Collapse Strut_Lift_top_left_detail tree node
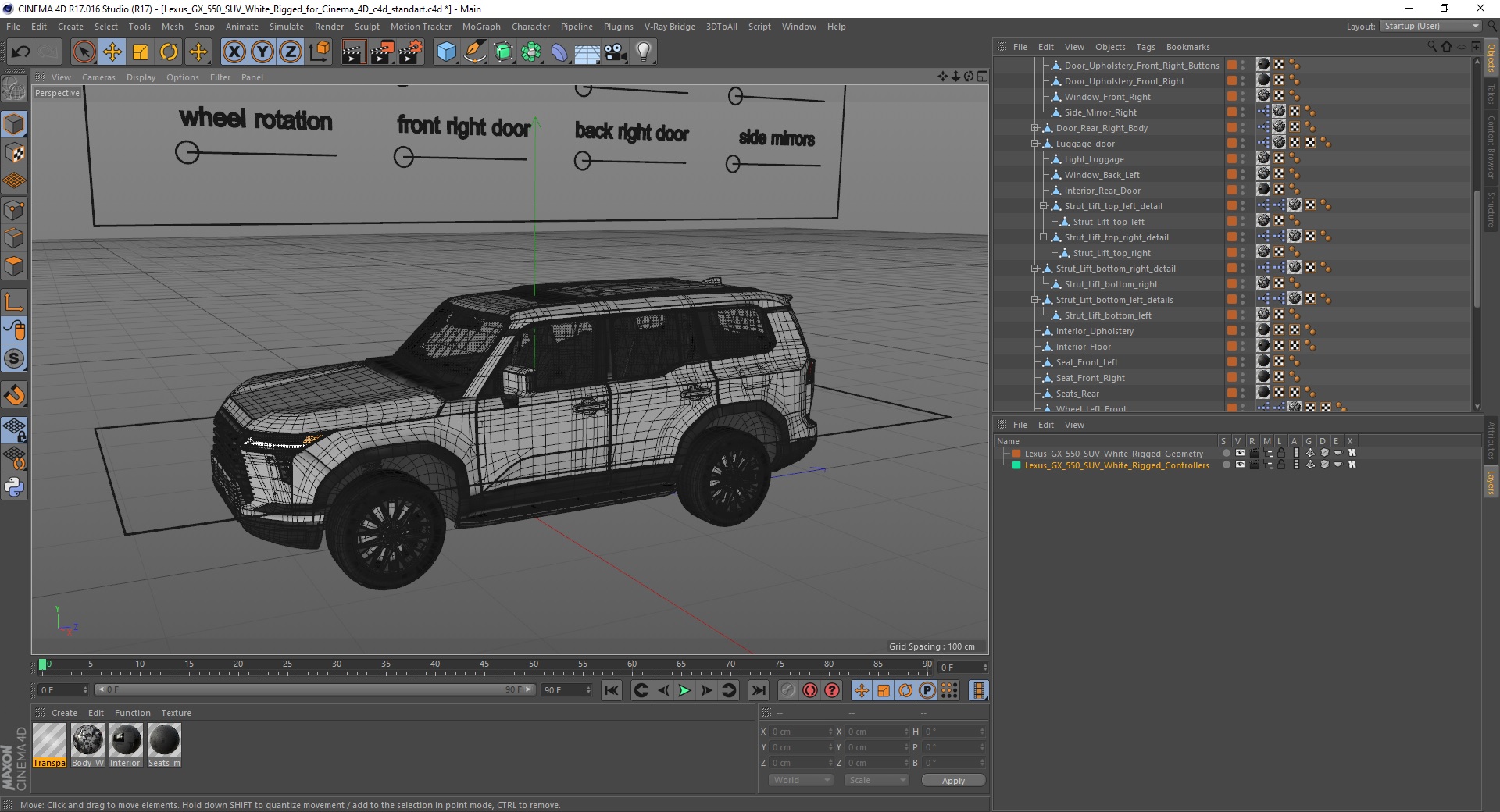Screen dimensions: 1500x812 point(1043,206)
